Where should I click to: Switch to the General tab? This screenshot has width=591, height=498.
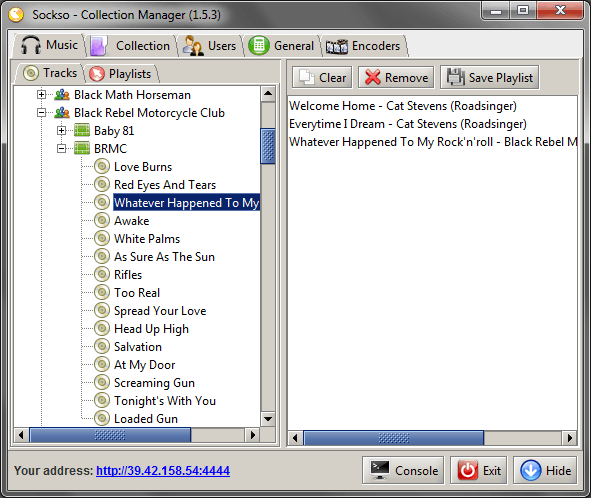[282, 46]
